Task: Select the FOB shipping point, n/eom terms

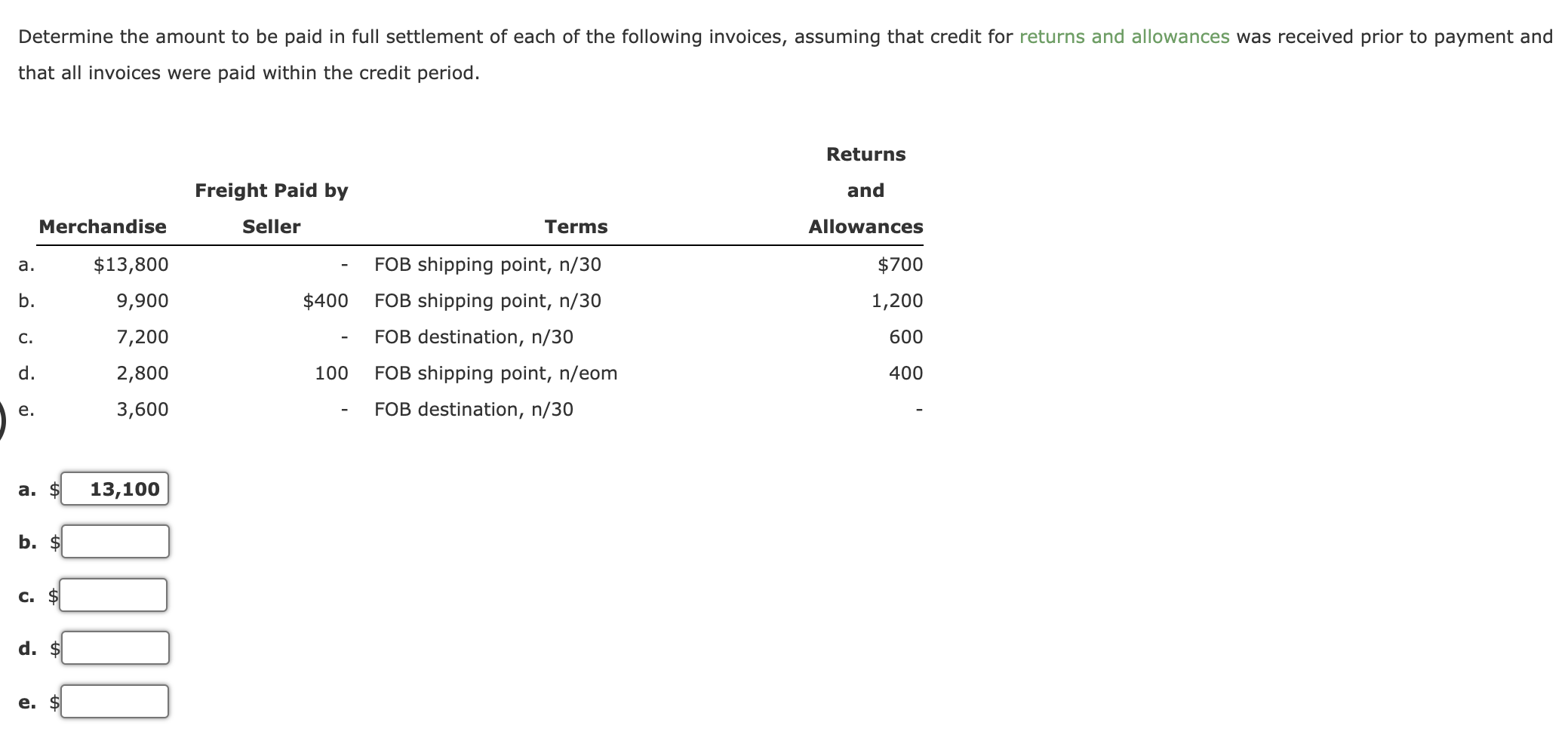Action: [496, 373]
